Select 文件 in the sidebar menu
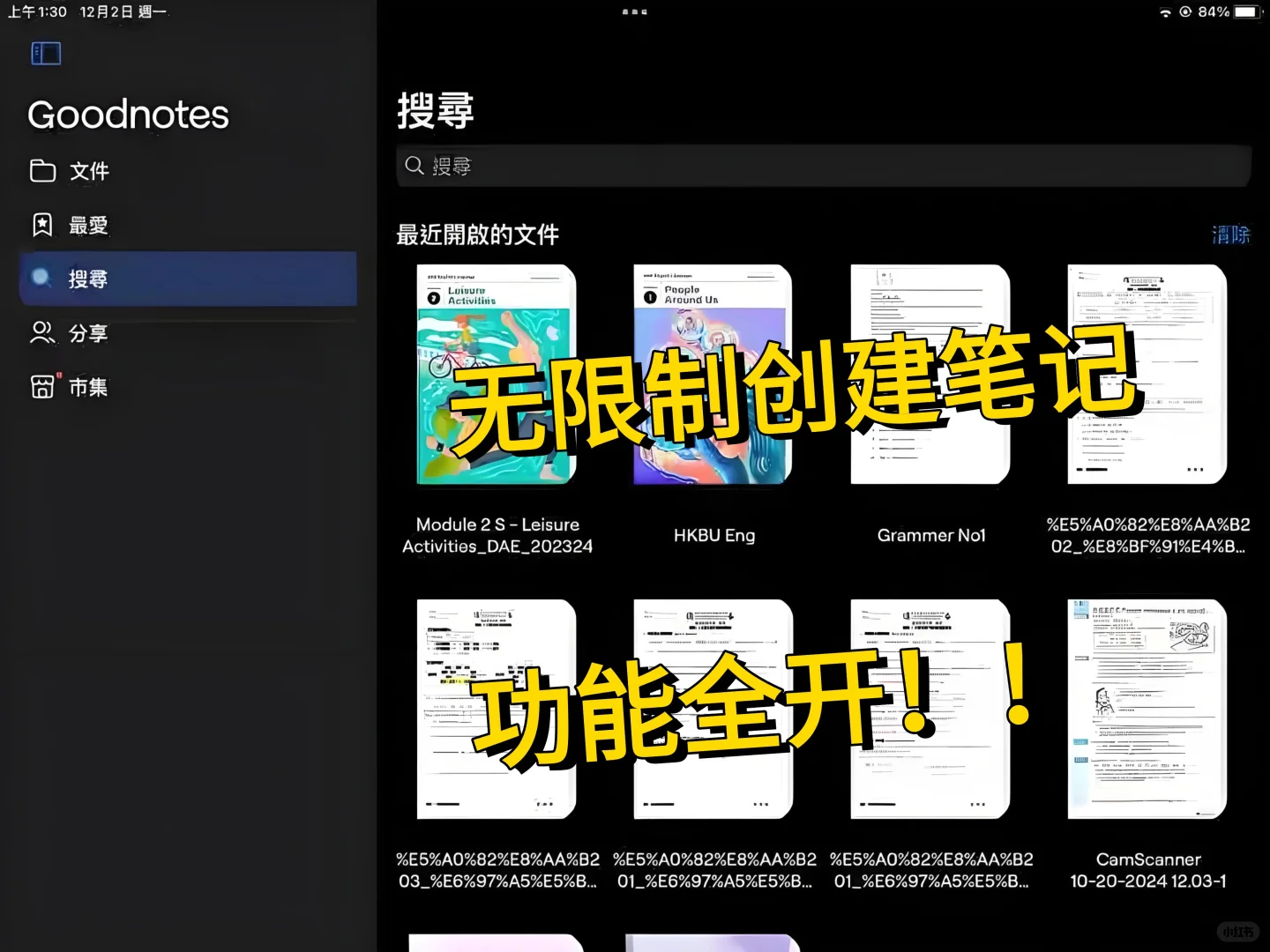Image resolution: width=1270 pixels, height=952 pixels. pos(88,171)
